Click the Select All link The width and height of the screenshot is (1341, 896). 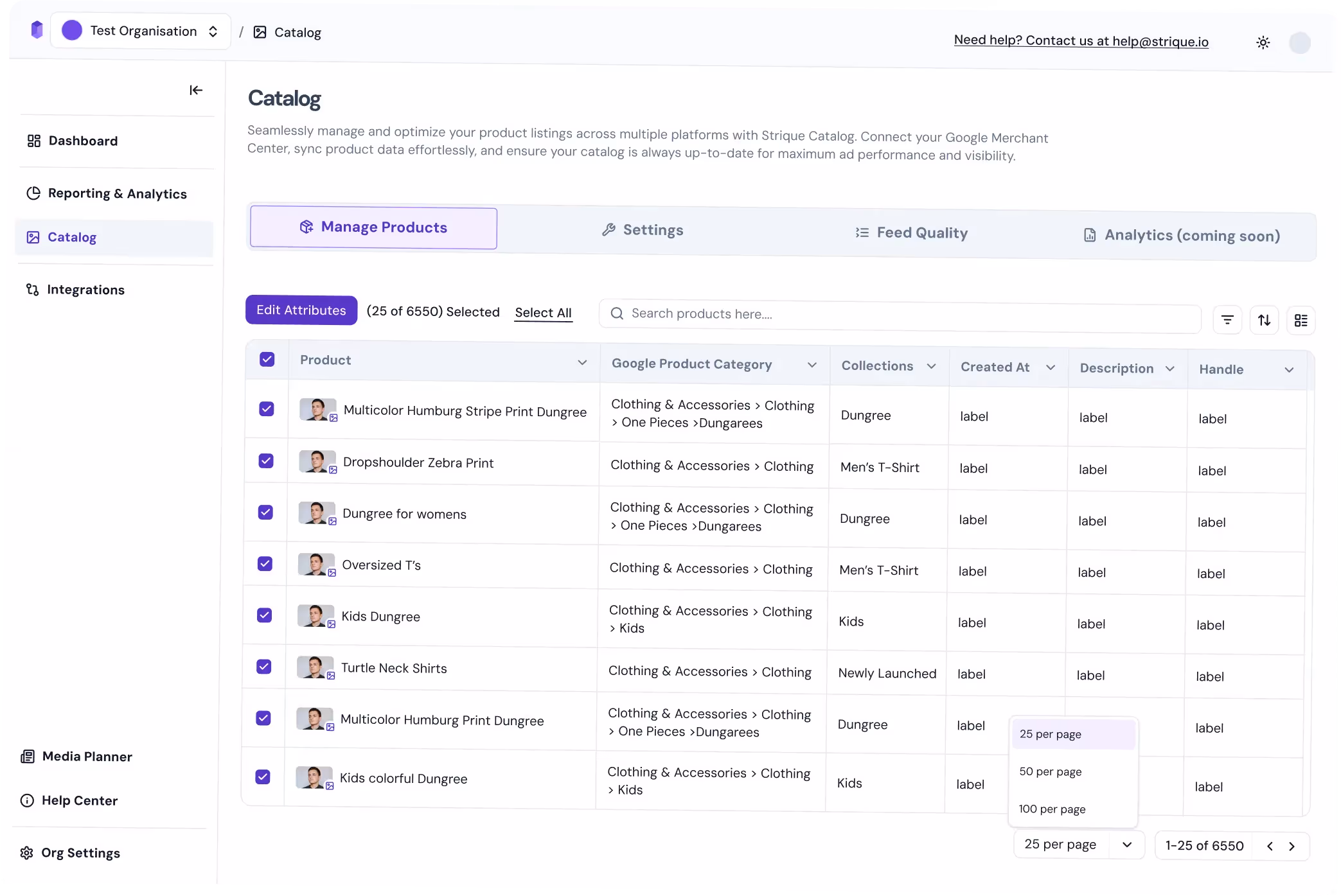[543, 313]
